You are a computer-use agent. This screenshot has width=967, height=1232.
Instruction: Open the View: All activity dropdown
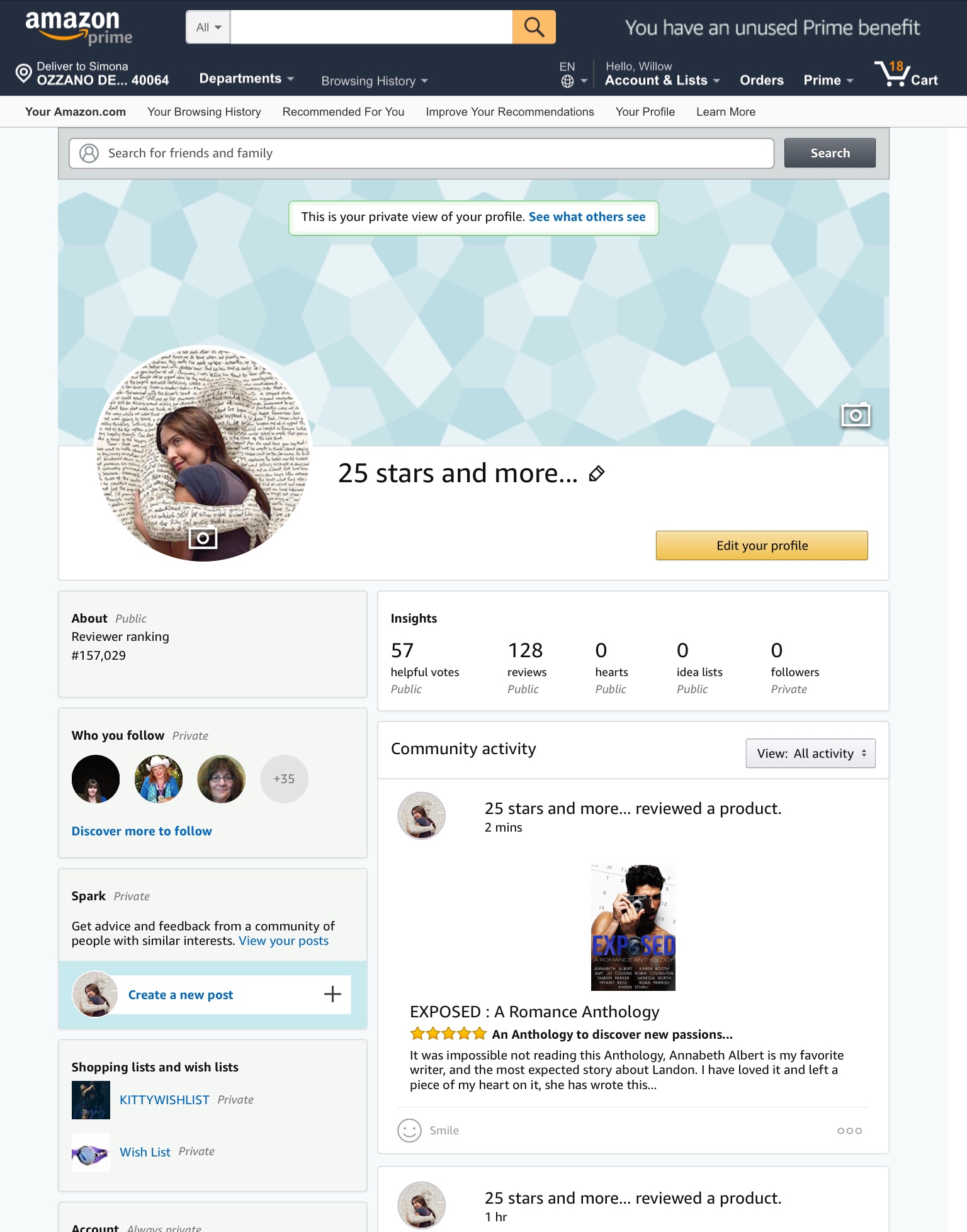pos(810,754)
